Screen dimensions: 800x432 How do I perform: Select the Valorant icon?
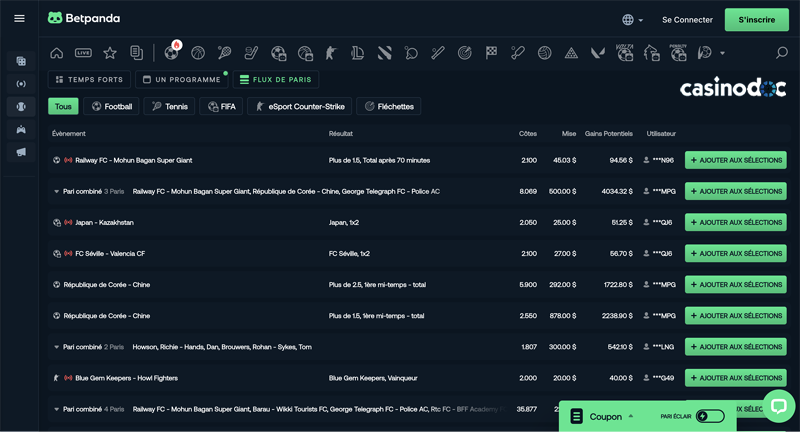point(598,53)
